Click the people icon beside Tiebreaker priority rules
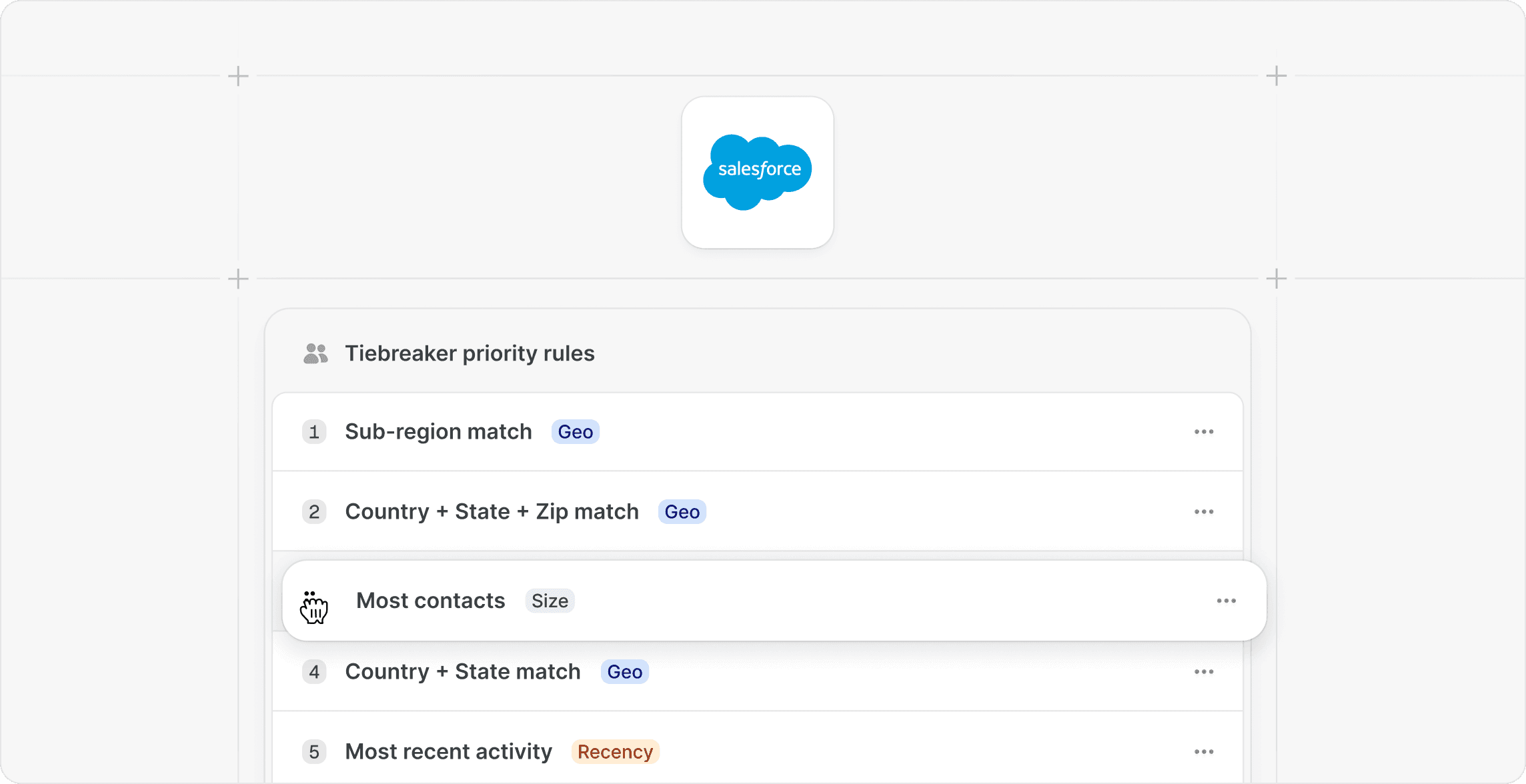The width and height of the screenshot is (1526, 784). pos(315,353)
